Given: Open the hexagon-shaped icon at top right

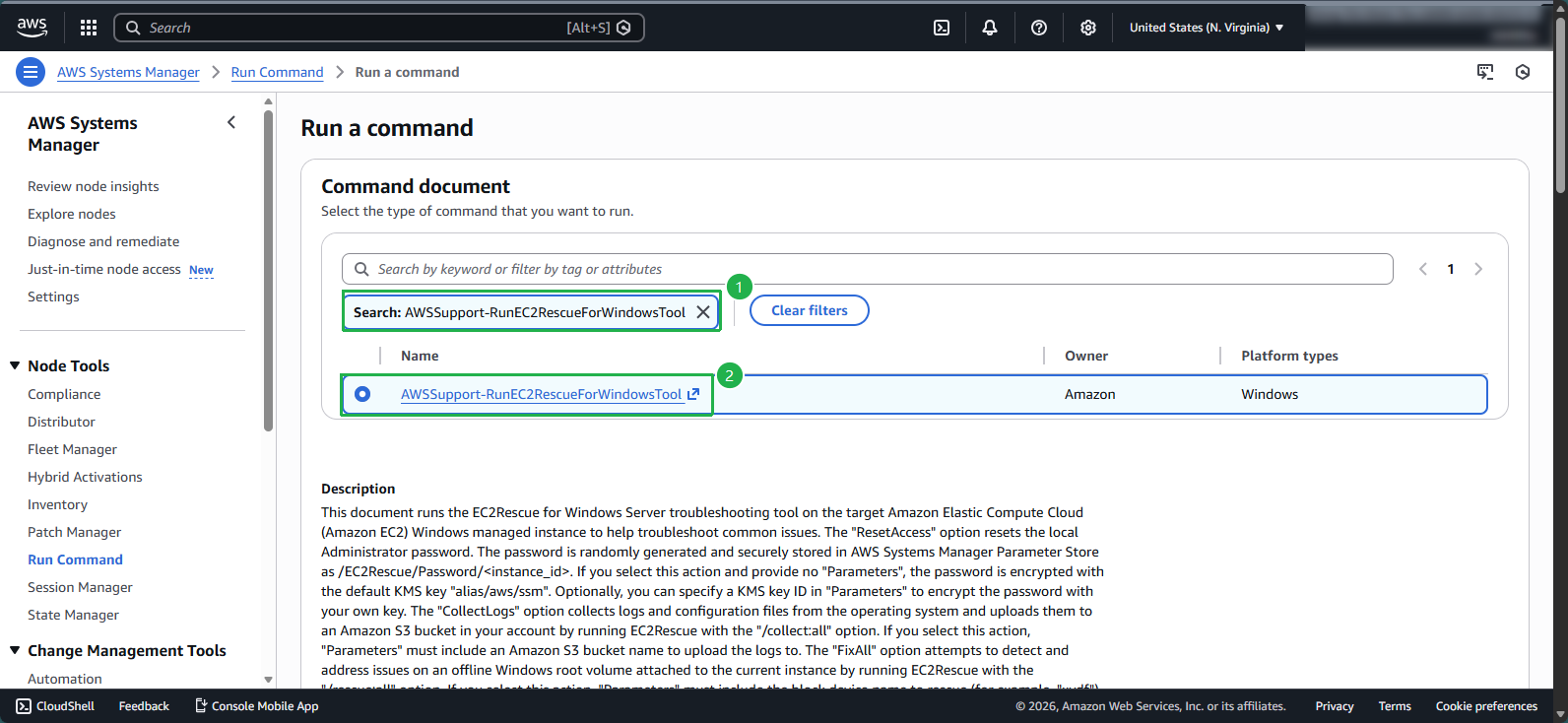Looking at the screenshot, I should (x=1523, y=72).
